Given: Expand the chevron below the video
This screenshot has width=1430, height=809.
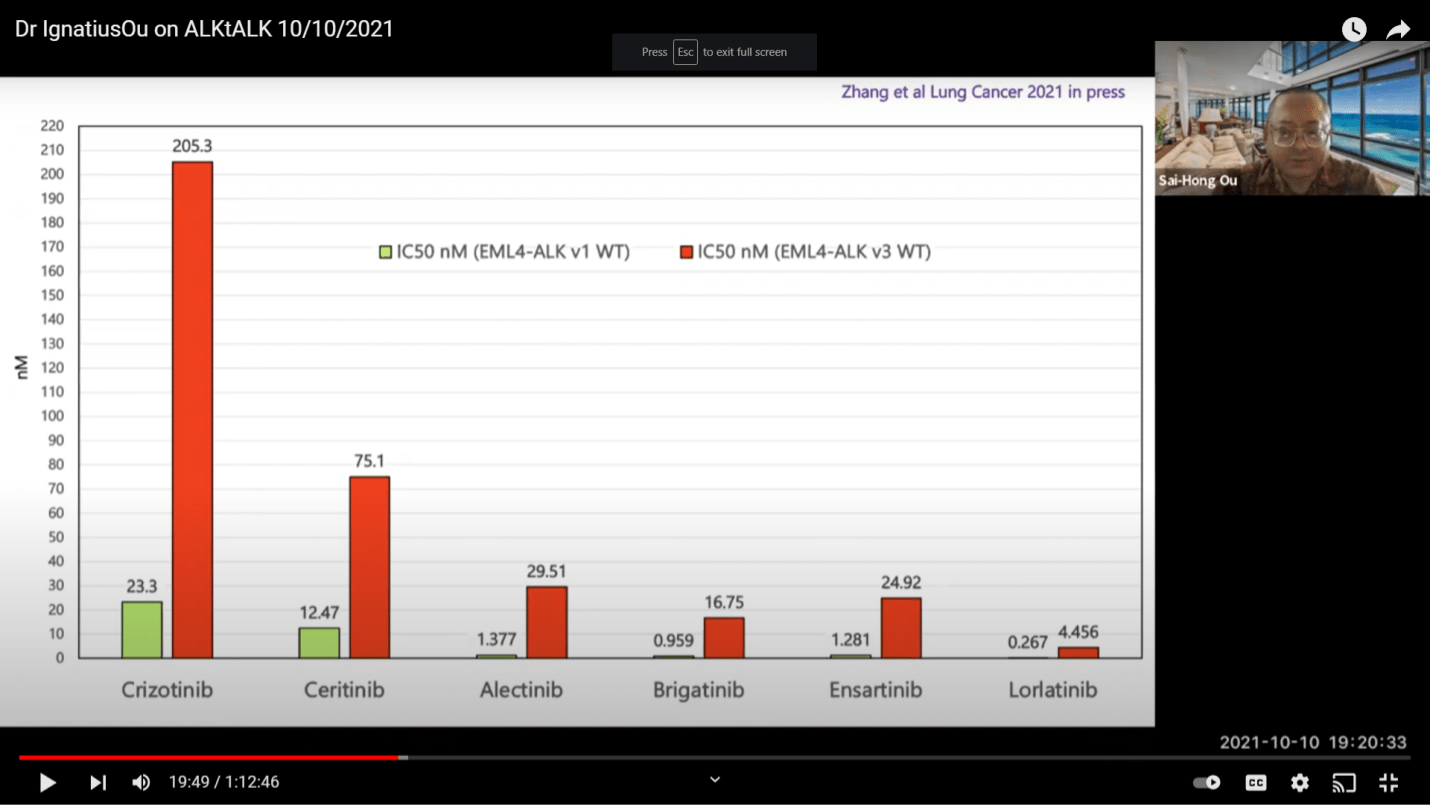Looking at the screenshot, I should pos(715,780).
